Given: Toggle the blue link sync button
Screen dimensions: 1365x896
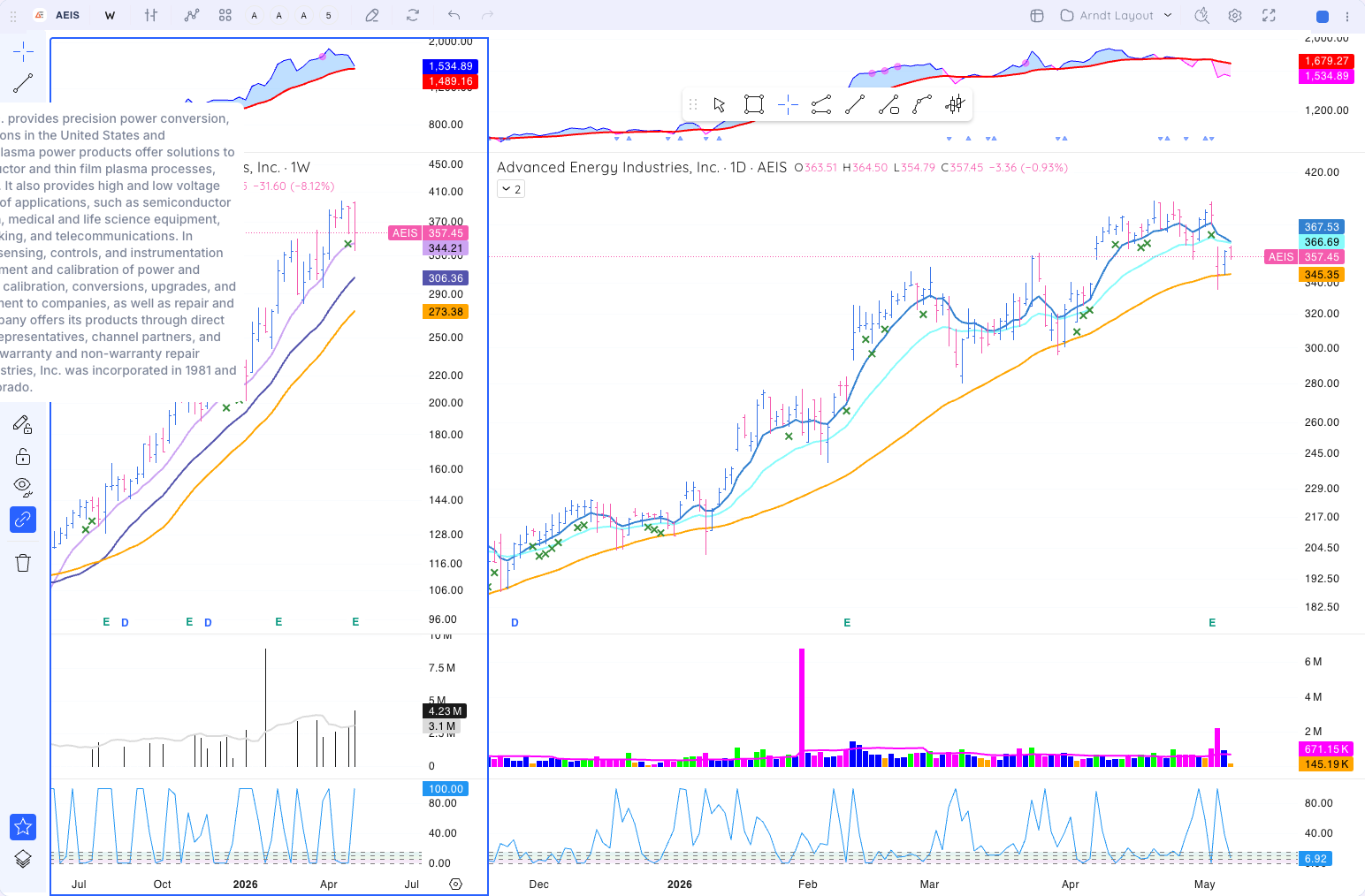Looking at the screenshot, I should (23, 520).
